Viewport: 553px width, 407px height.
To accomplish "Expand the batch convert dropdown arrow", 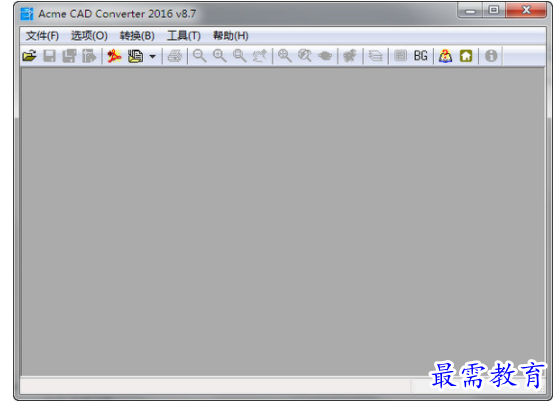I will (x=152, y=56).
